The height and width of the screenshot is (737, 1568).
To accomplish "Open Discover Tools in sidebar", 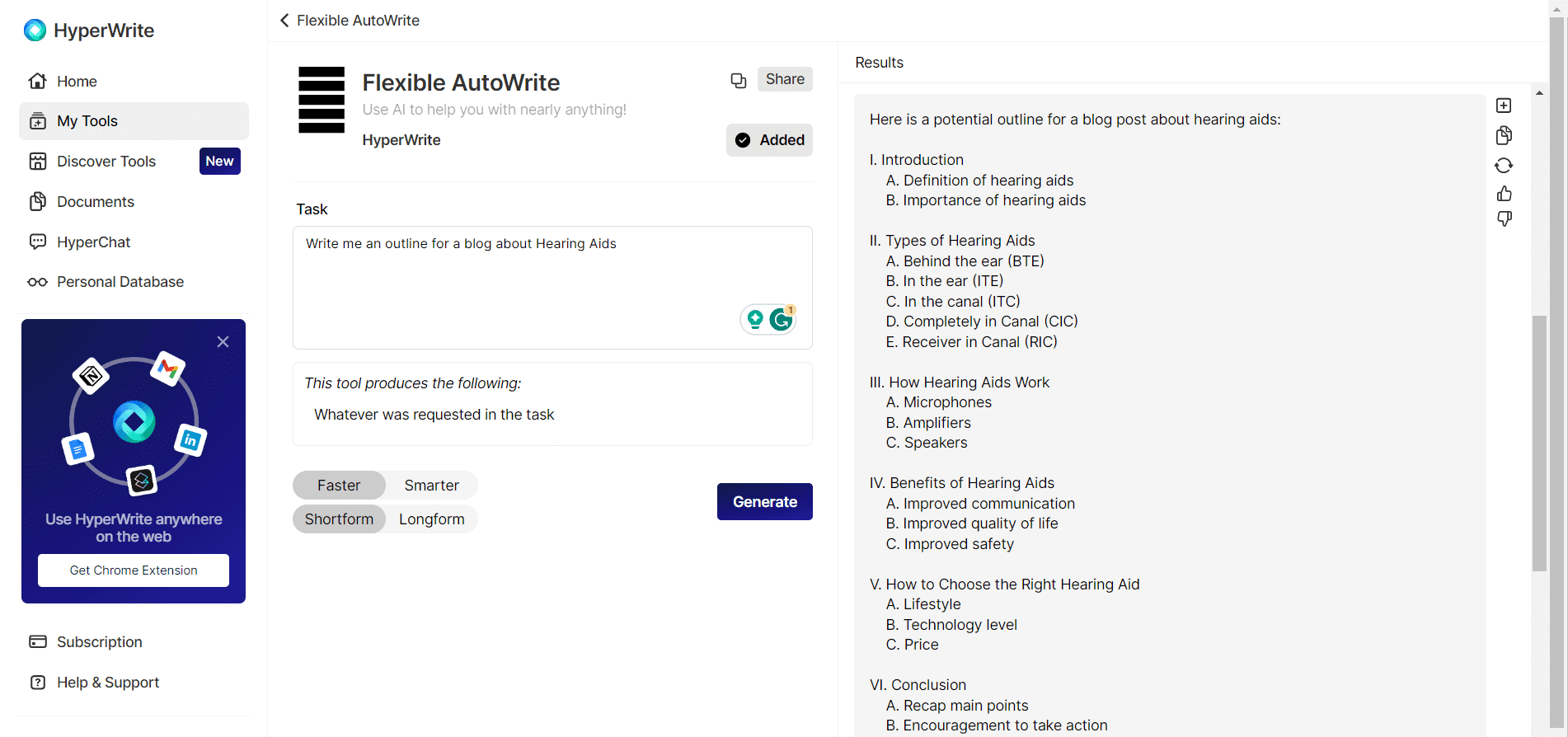I will click(x=134, y=162).
